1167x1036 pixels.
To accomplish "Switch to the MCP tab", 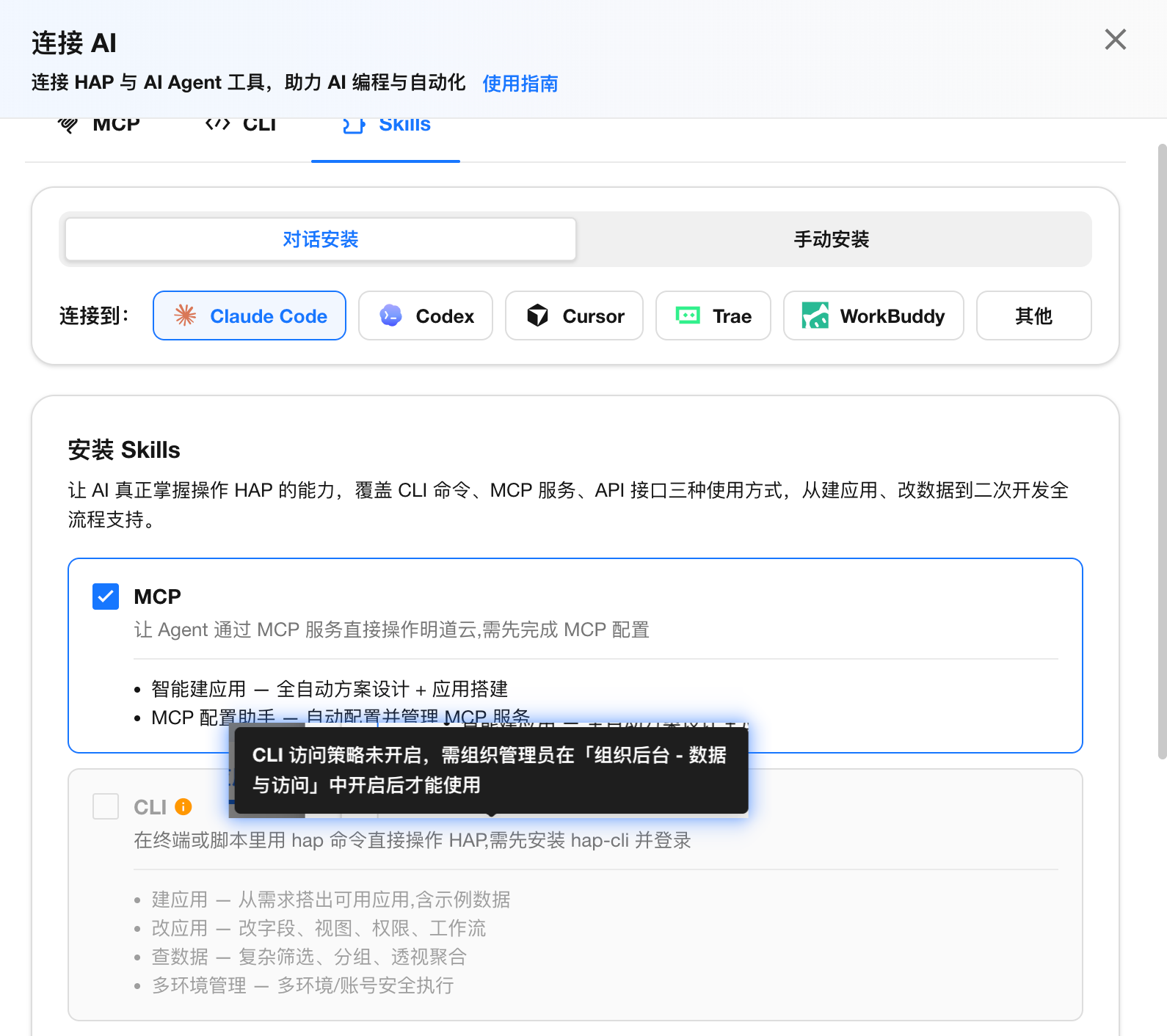I will click(x=98, y=125).
